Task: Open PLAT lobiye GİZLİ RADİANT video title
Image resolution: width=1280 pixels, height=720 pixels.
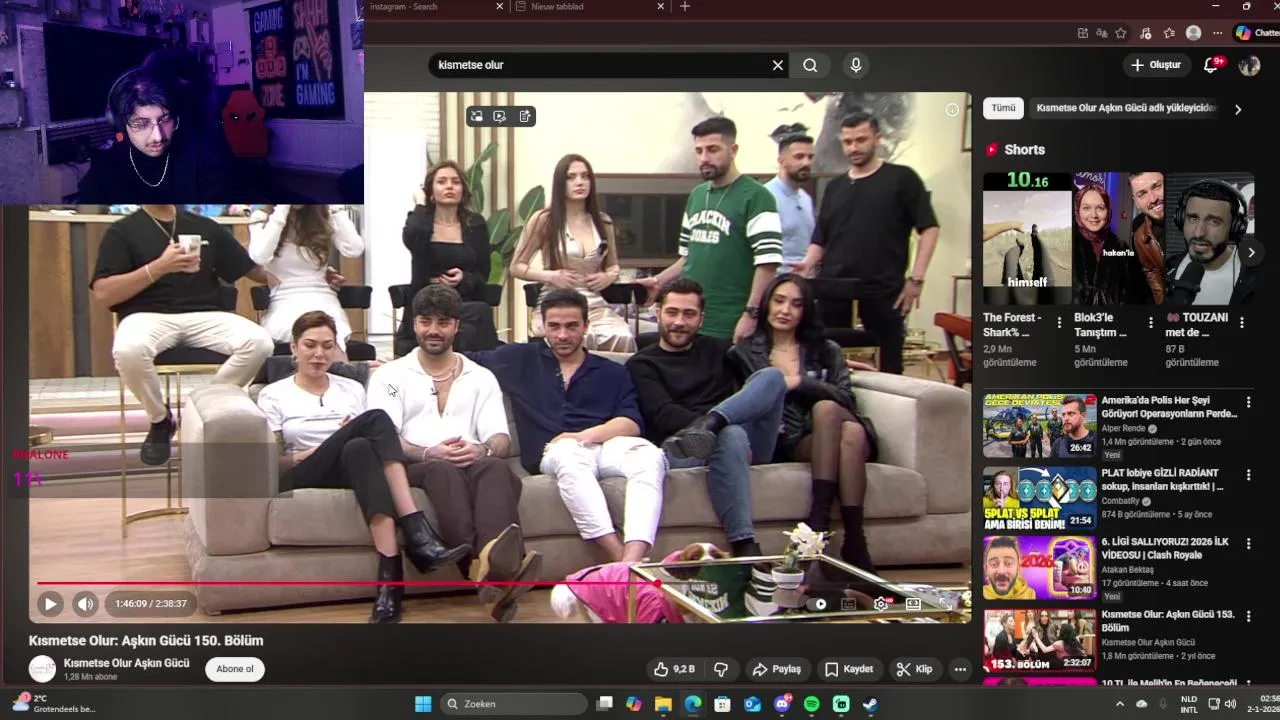Action: point(1162,479)
